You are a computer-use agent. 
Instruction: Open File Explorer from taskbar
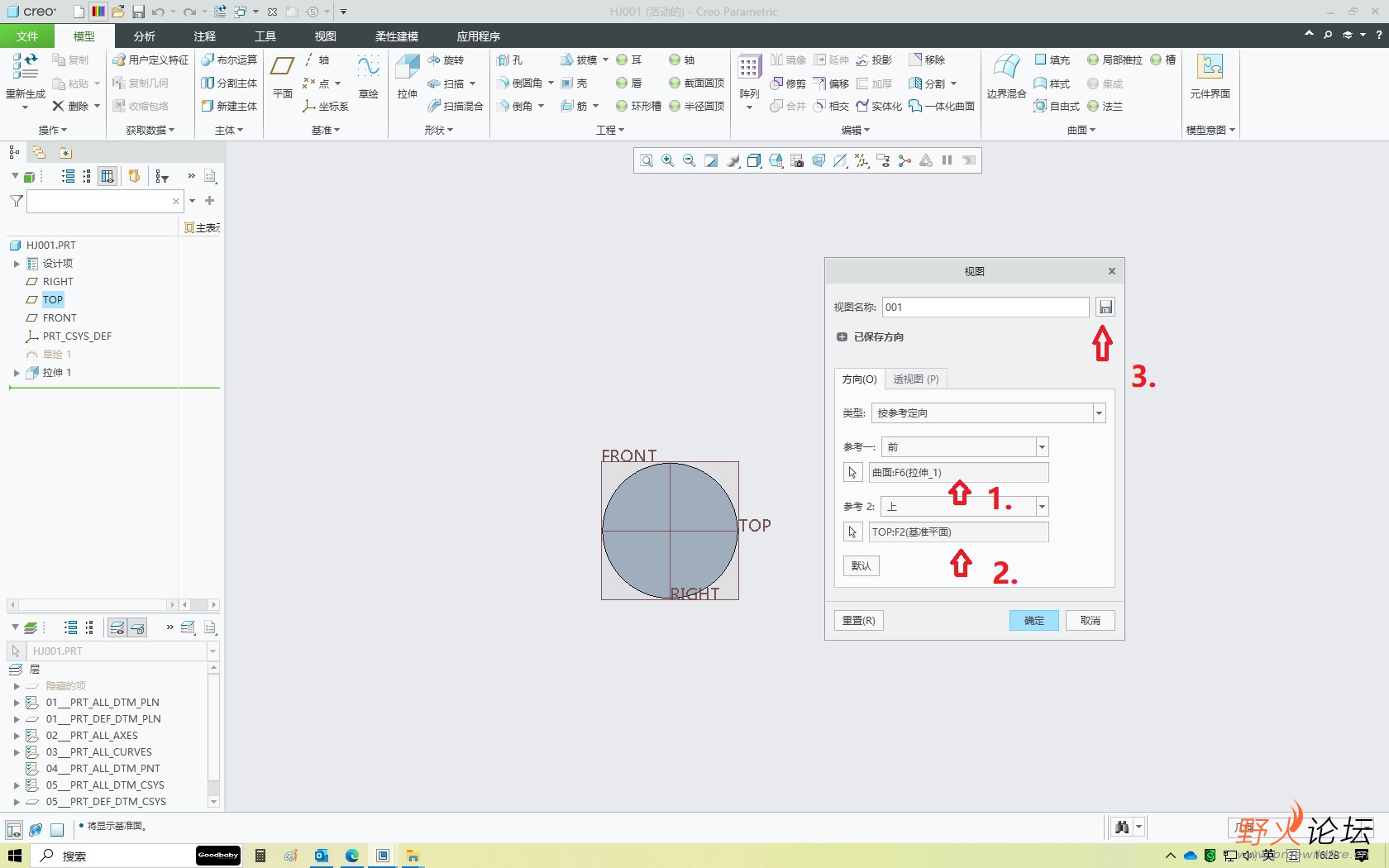[413, 856]
